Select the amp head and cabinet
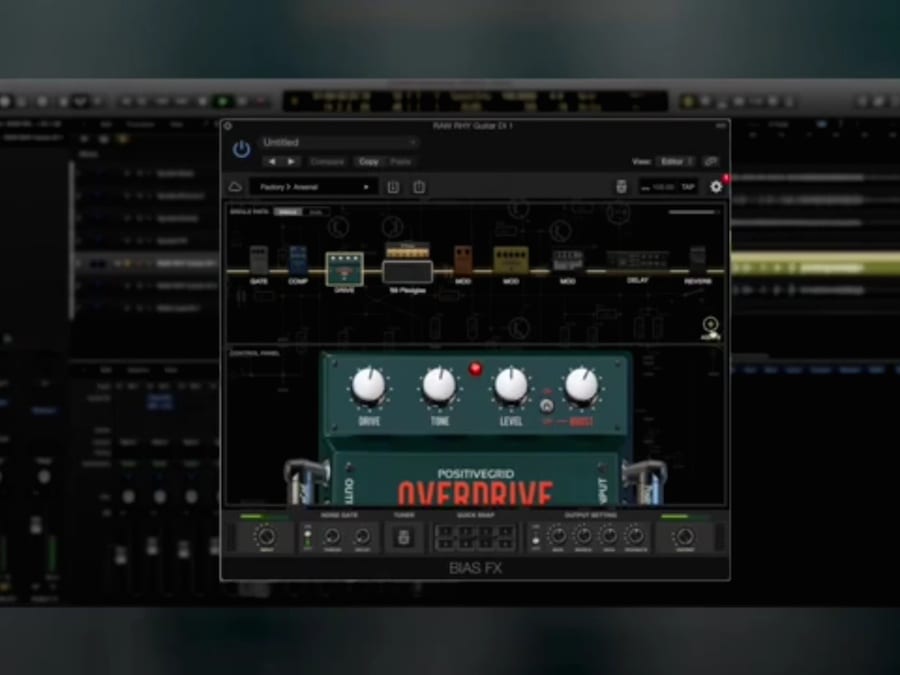This screenshot has width=900, height=675. [x=407, y=263]
